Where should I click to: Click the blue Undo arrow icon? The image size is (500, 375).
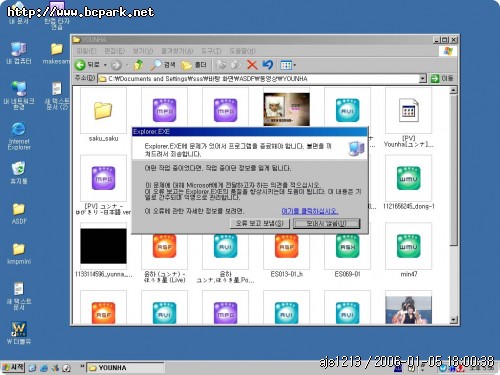click(x=267, y=65)
